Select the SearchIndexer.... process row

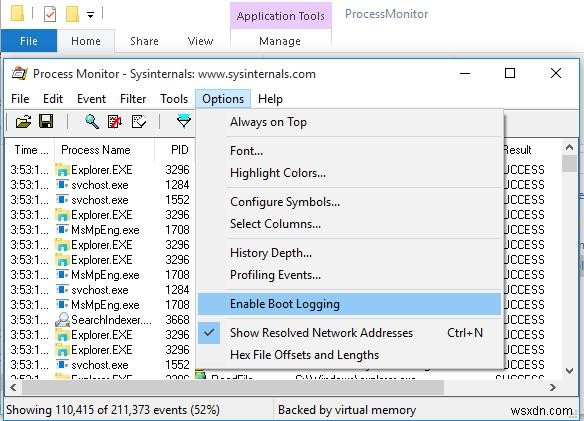pos(101,320)
